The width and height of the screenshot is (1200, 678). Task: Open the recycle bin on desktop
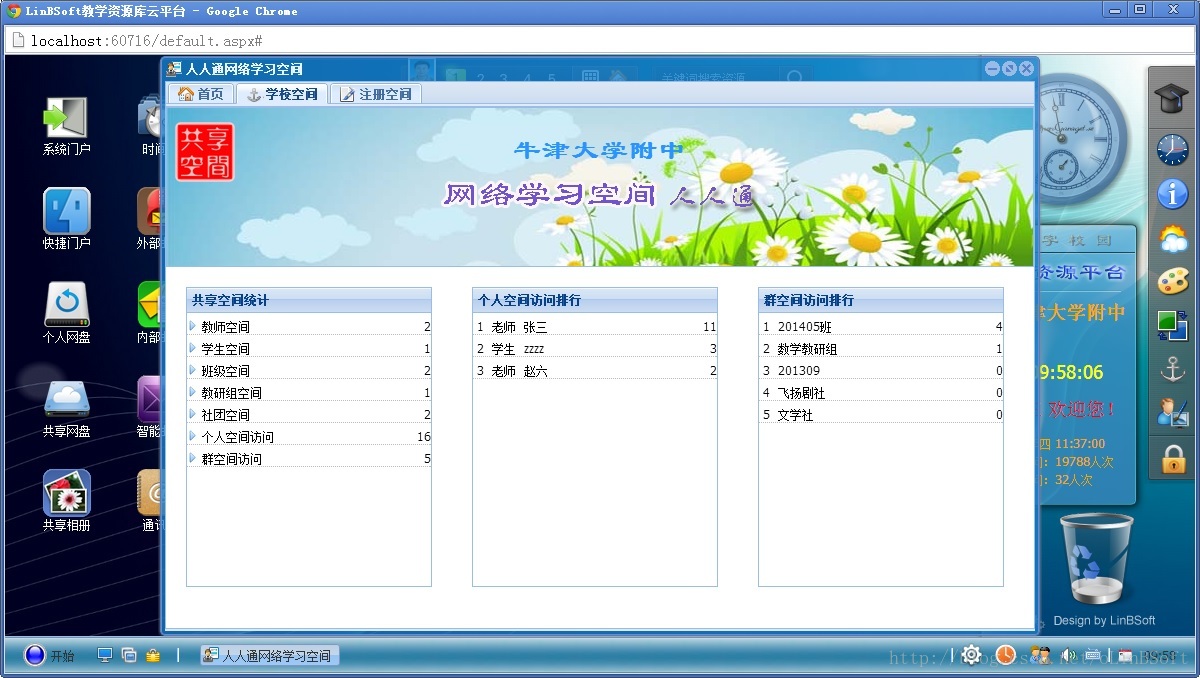click(x=1095, y=558)
